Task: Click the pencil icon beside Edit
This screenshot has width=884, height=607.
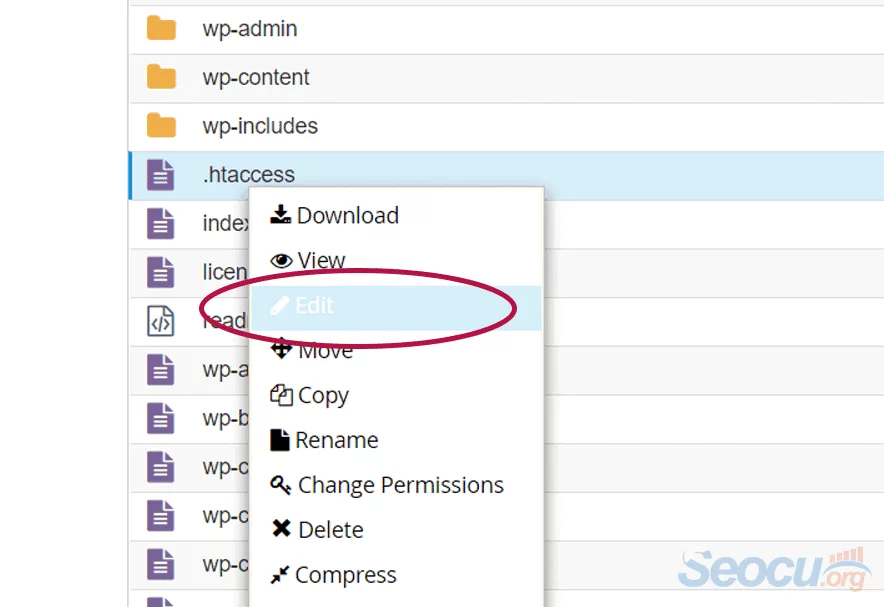Action: click(282, 304)
